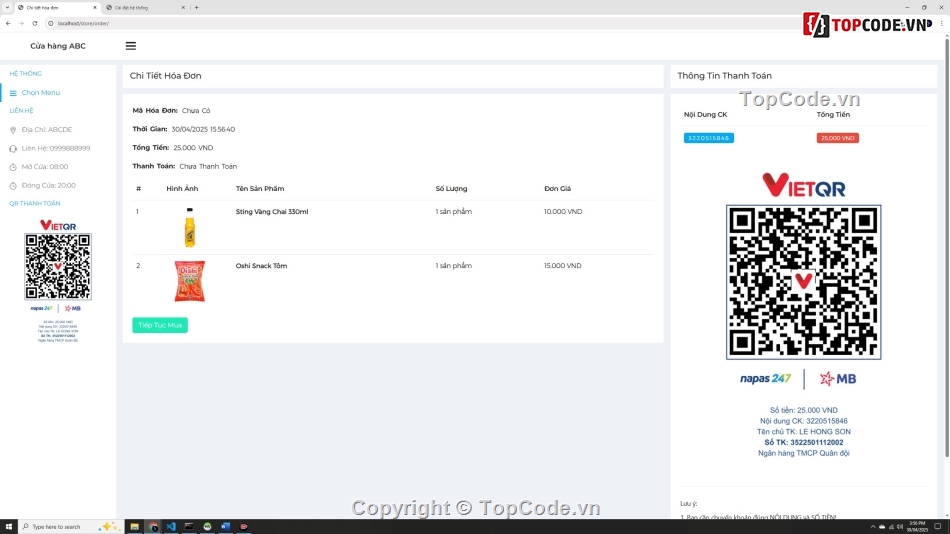Click the volume speaker tray icon

[900, 527]
